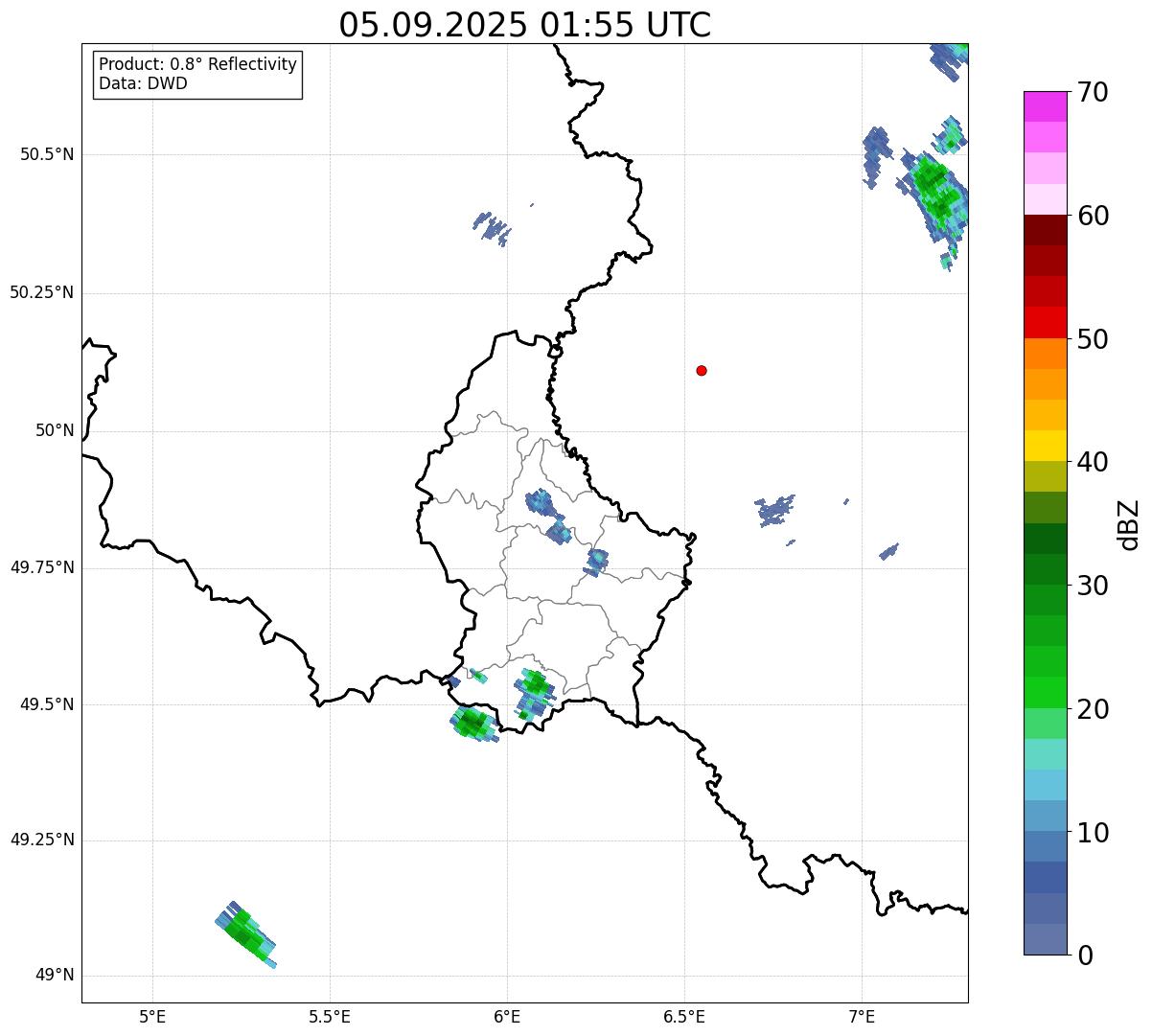Click the longitude label "5°E"
This screenshot has width=1152, height=1036.
(x=152, y=1016)
